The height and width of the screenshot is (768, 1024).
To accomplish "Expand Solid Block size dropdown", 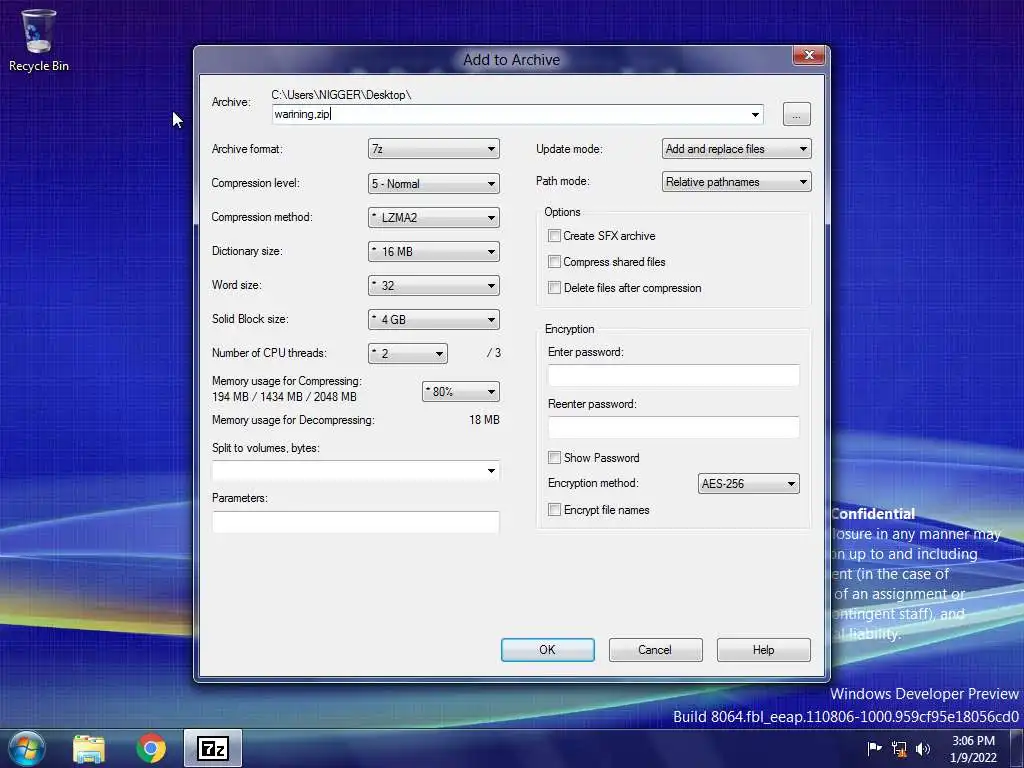I will click(434, 319).
